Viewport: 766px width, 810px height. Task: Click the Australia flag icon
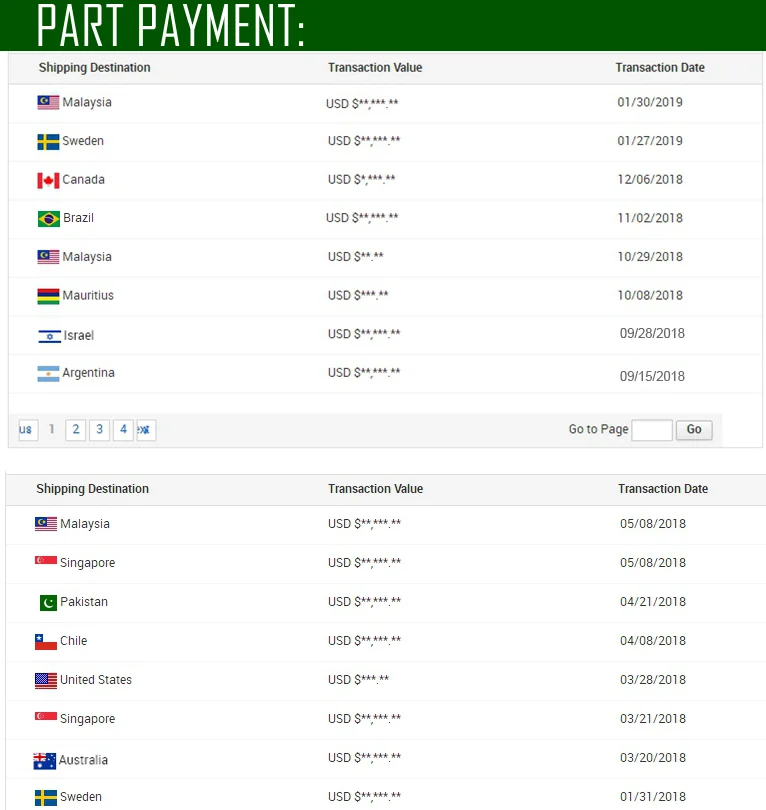tap(45, 760)
